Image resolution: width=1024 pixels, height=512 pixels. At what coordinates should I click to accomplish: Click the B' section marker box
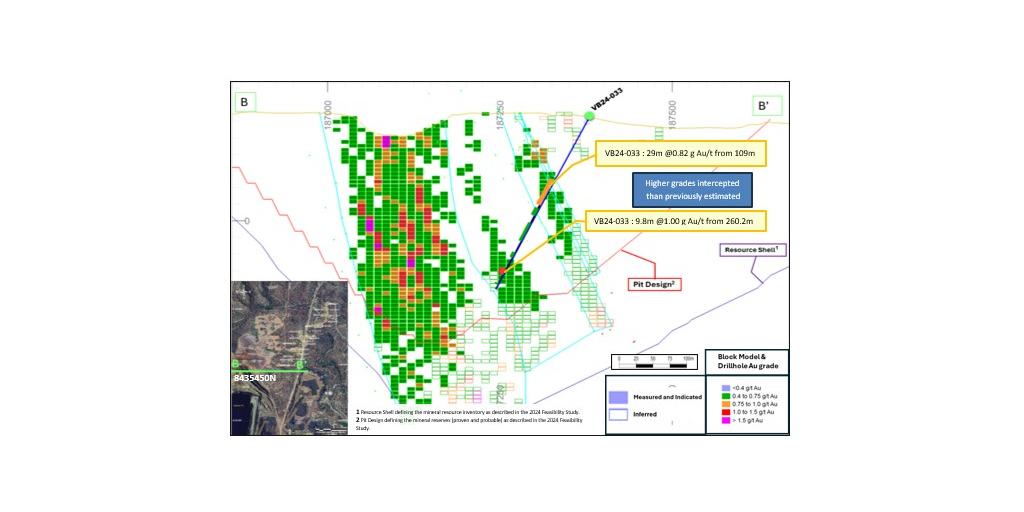pos(764,105)
